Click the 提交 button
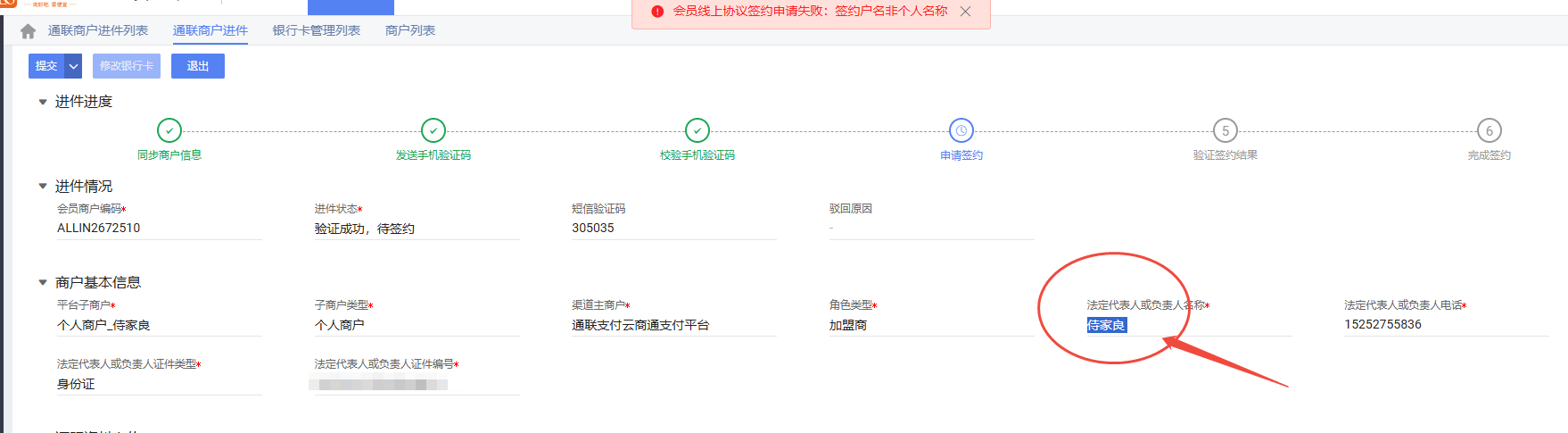The image size is (1568, 433). click(x=46, y=66)
